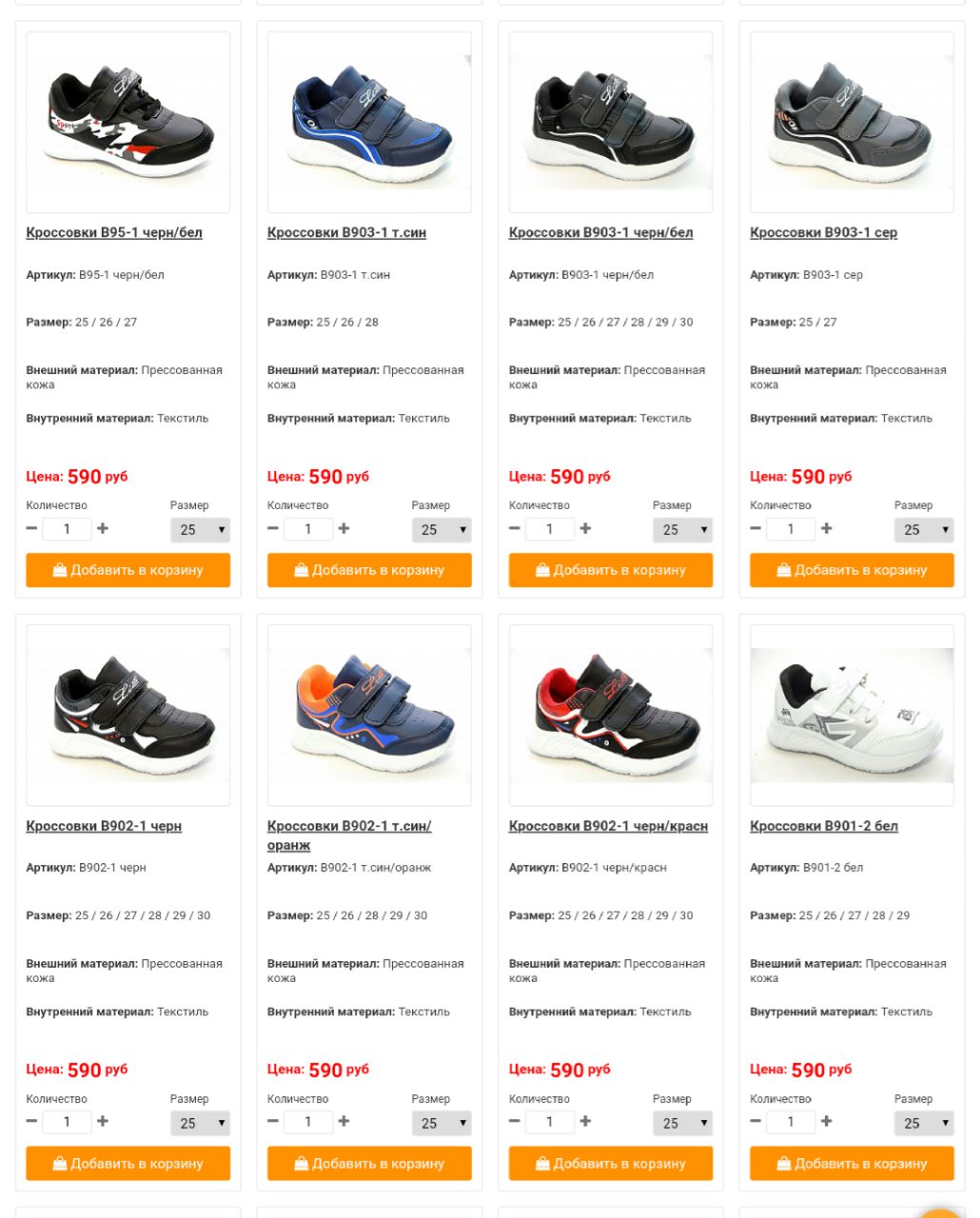Decrease quantity for Кроссовки B901-2 бел
The image size is (980, 1218).
point(755,1121)
